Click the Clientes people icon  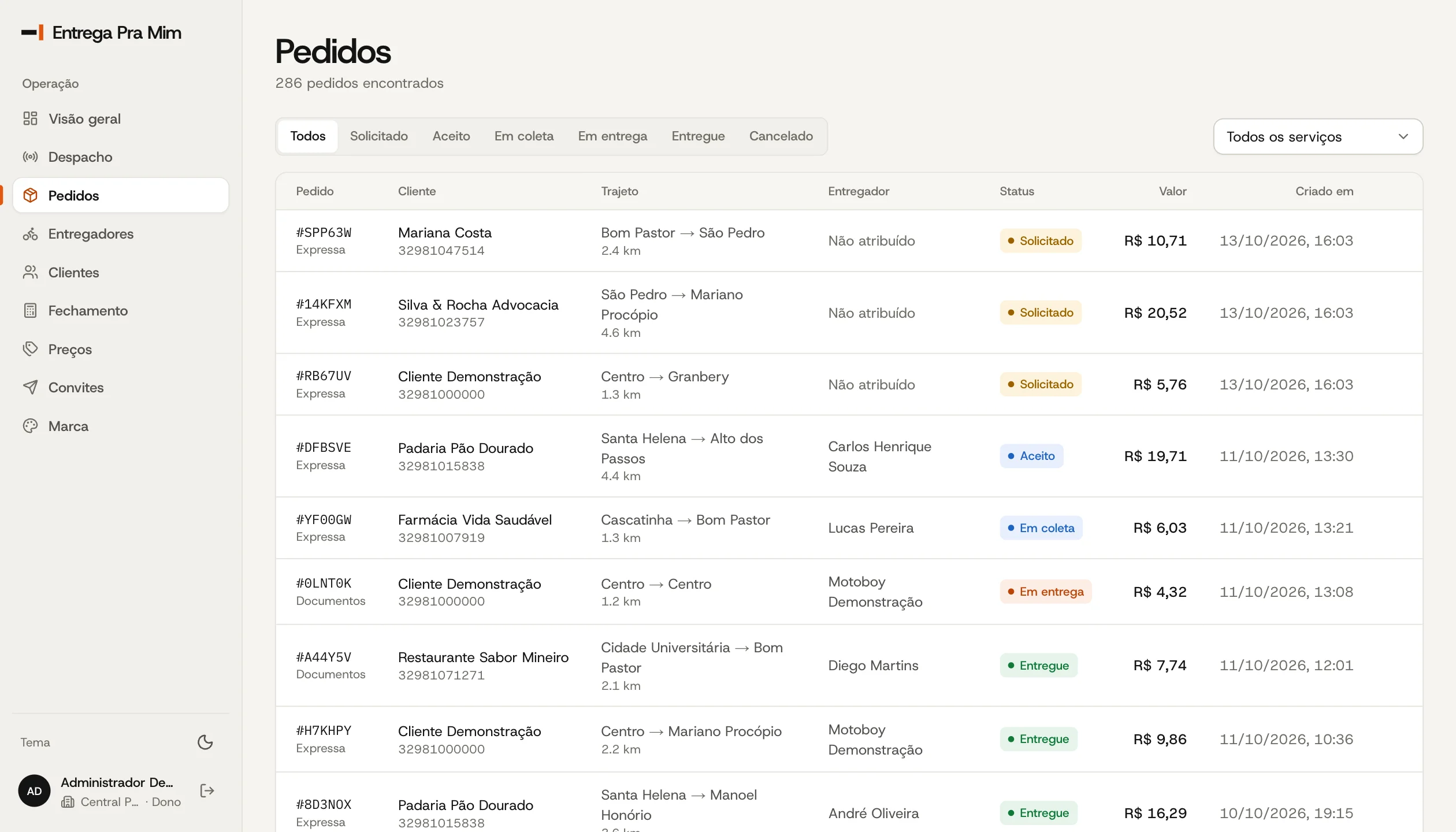[30, 272]
